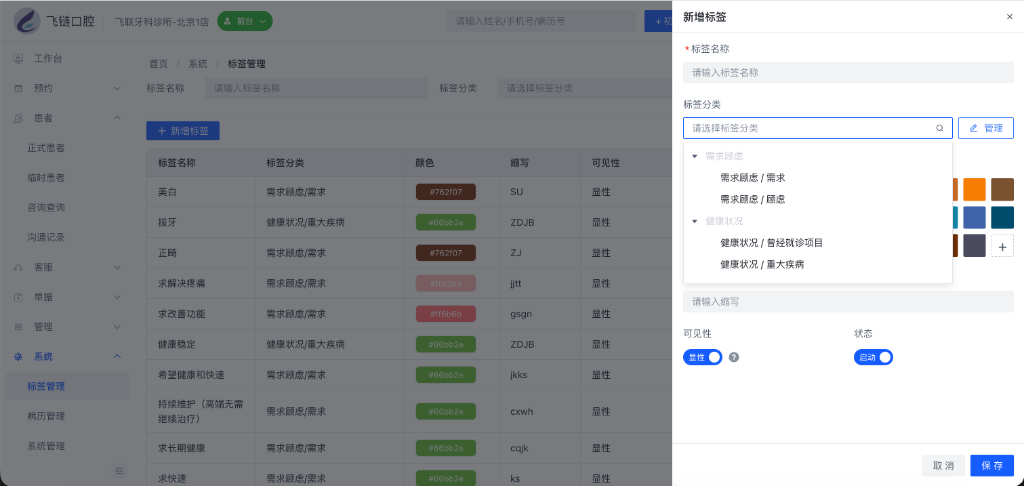Close the 新增标签 drawer with the X icon
1024x486 pixels.
(1010, 17)
